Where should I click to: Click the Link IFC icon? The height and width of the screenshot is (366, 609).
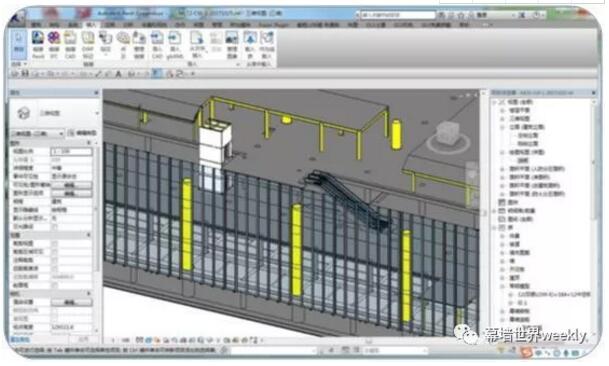54,44
